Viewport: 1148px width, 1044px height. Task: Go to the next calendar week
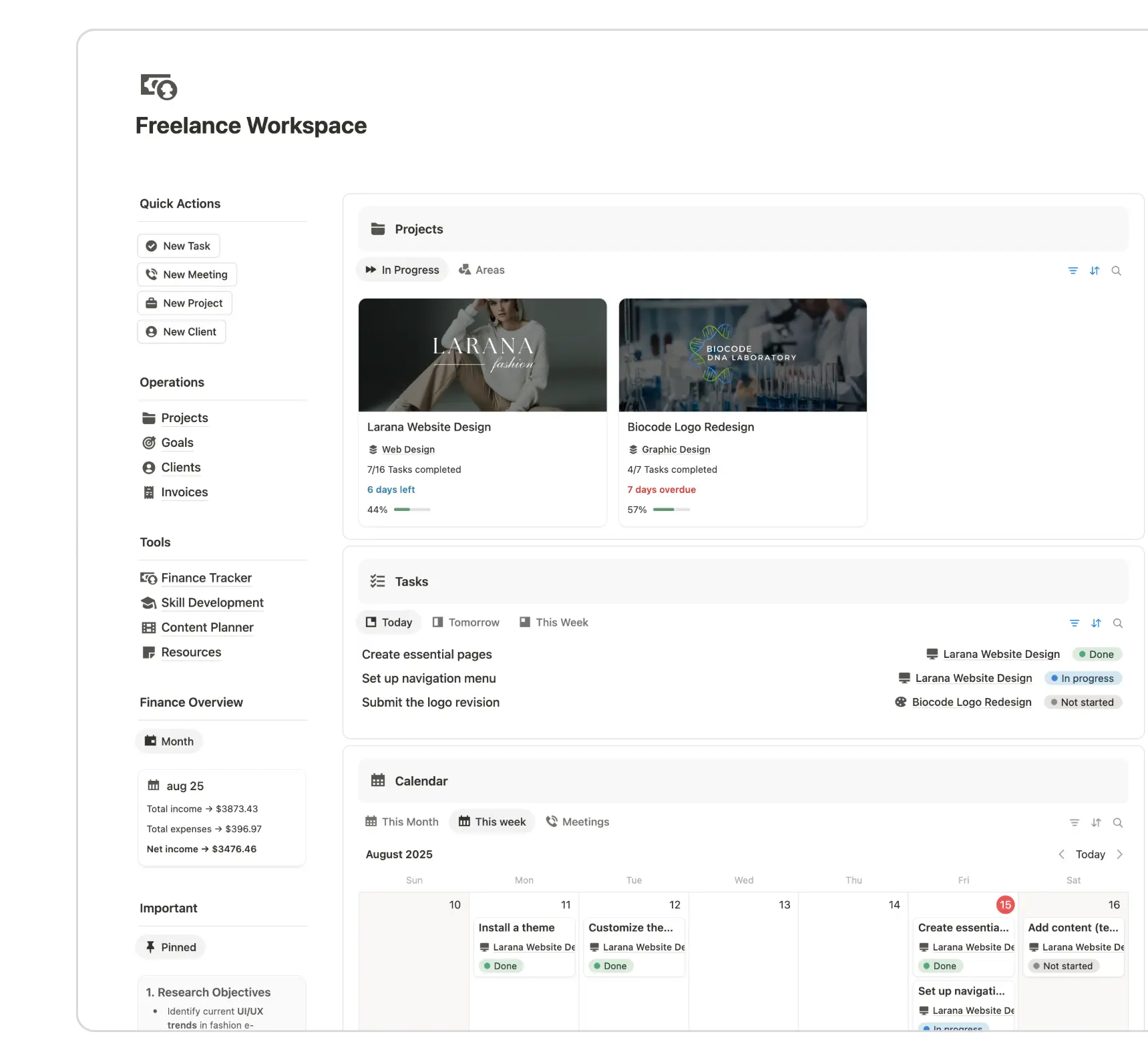tap(1120, 854)
